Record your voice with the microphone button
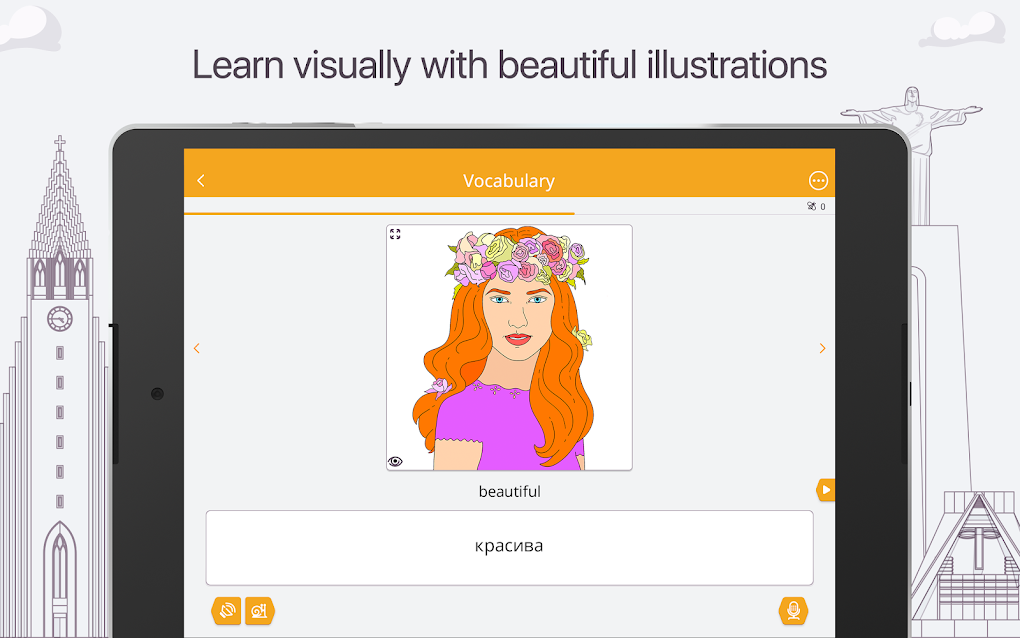1020x638 pixels. (793, 611)
